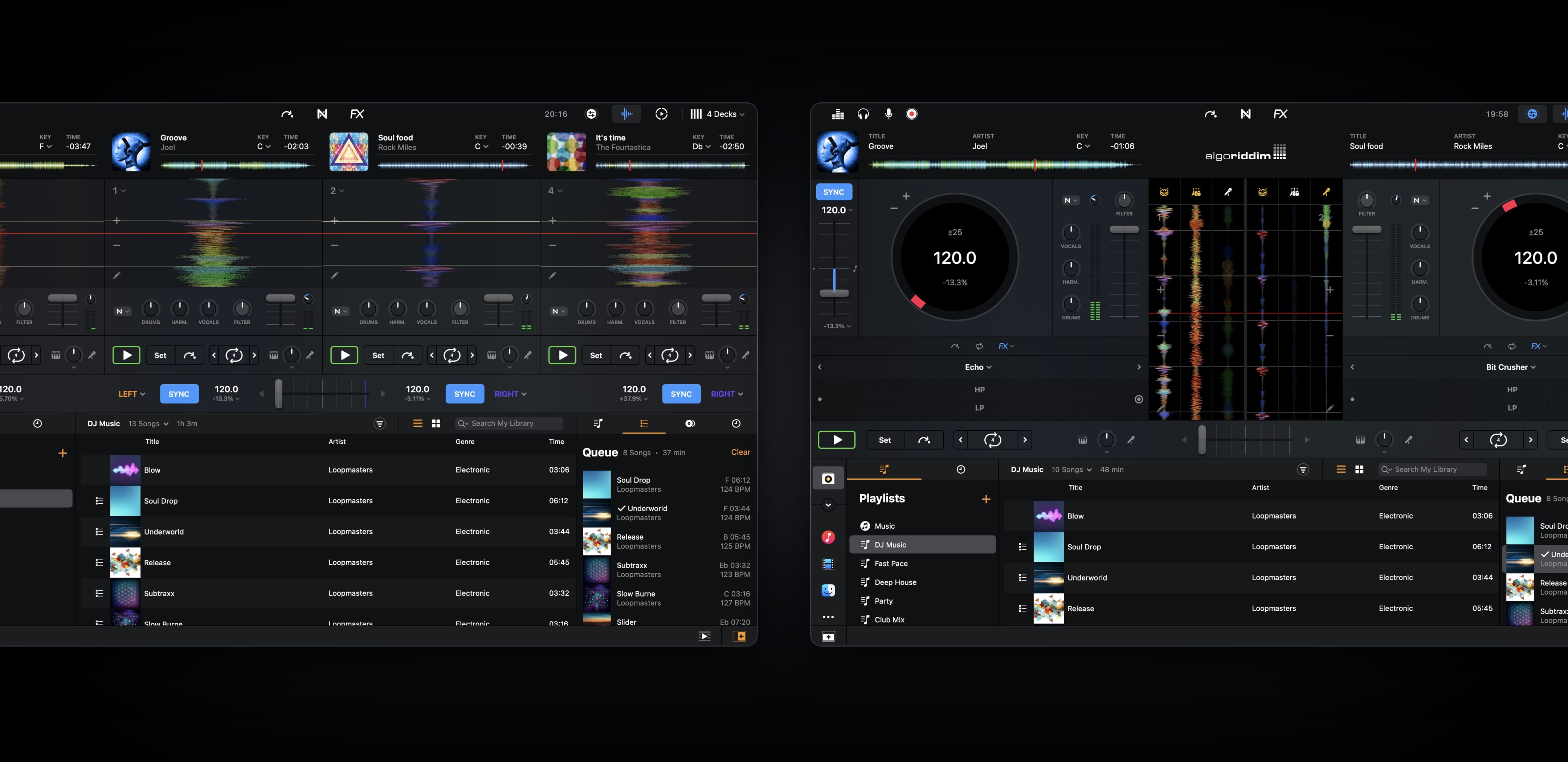The width and height of the screenshot is (1568, 762).
Task: Enable the LP filter for the Echo effect
Action: (979, 407)
